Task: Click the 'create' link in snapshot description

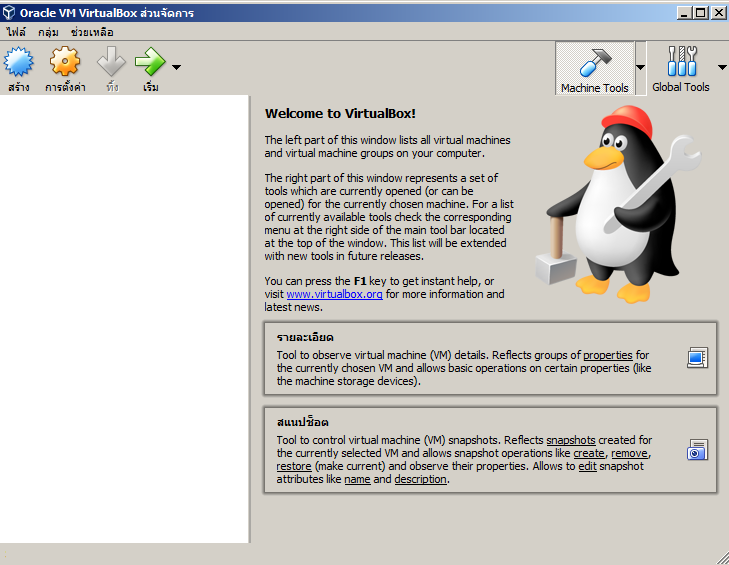Action: [x=589, y=453]
